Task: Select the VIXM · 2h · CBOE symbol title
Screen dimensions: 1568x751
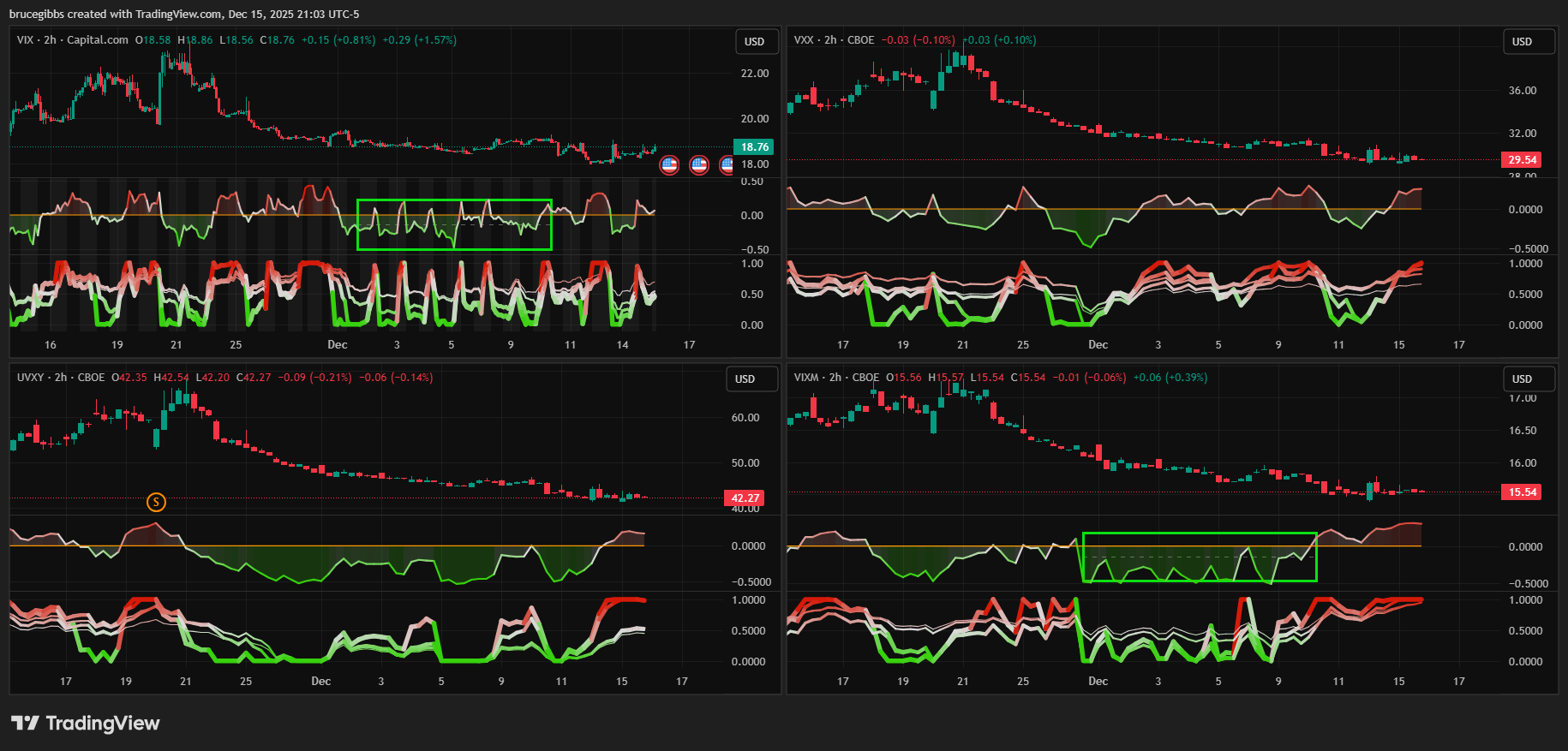Action: click(836, 378)
